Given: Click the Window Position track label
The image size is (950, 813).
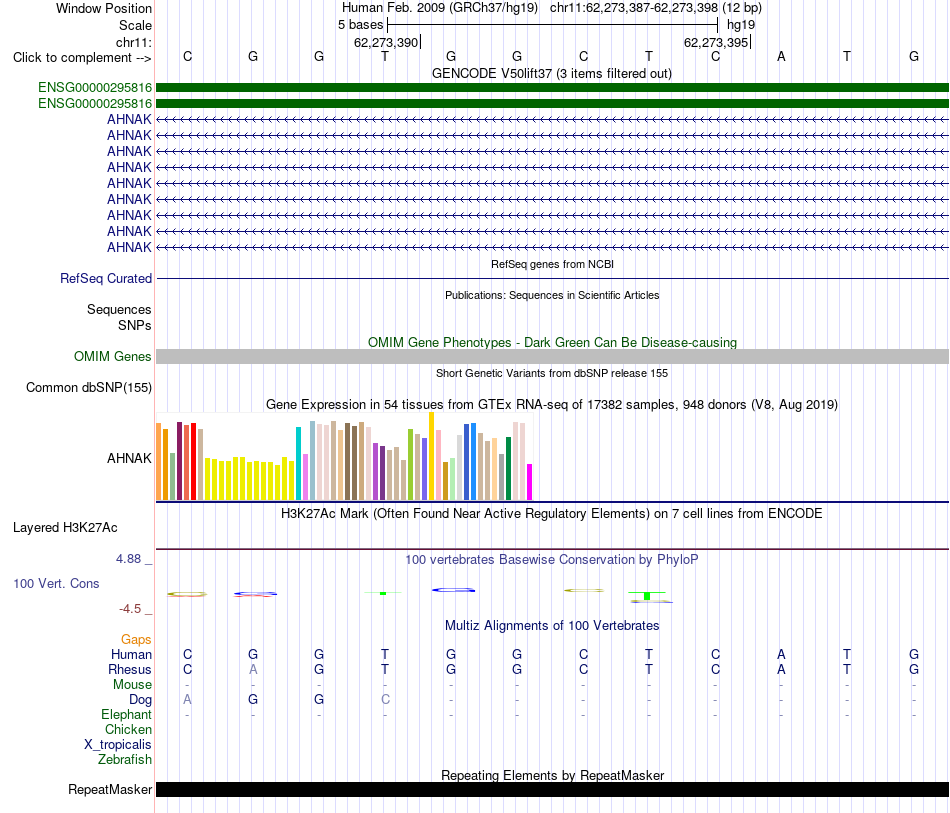Looking at the screenshot, I should point(104,8).
